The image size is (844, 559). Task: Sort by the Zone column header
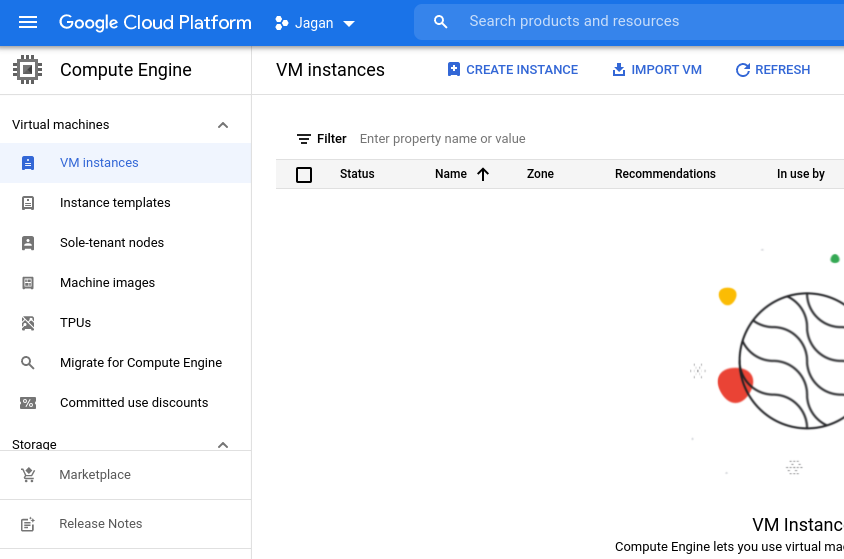[x=540, y=174]
